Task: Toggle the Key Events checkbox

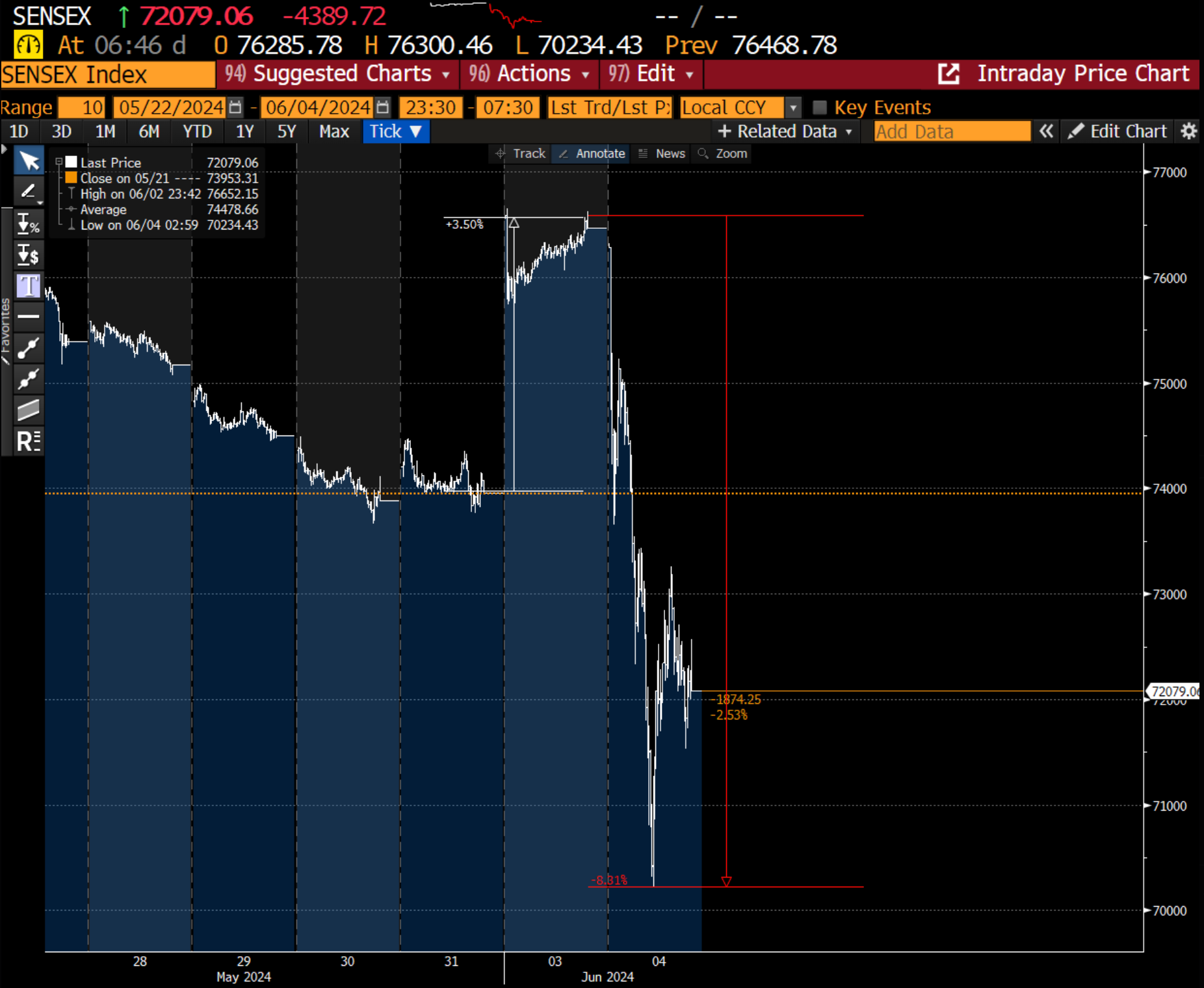Action: (x=820, y=107)
